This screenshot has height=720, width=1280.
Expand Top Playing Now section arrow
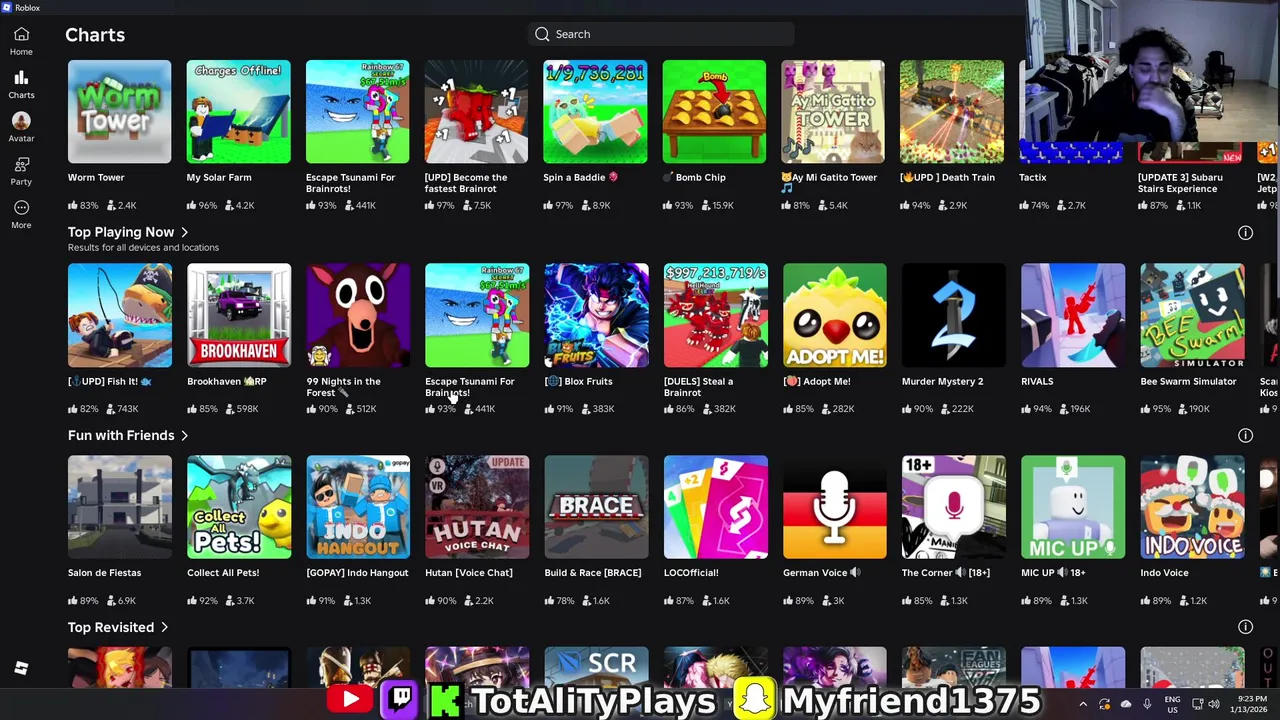(x=184, y=232)
